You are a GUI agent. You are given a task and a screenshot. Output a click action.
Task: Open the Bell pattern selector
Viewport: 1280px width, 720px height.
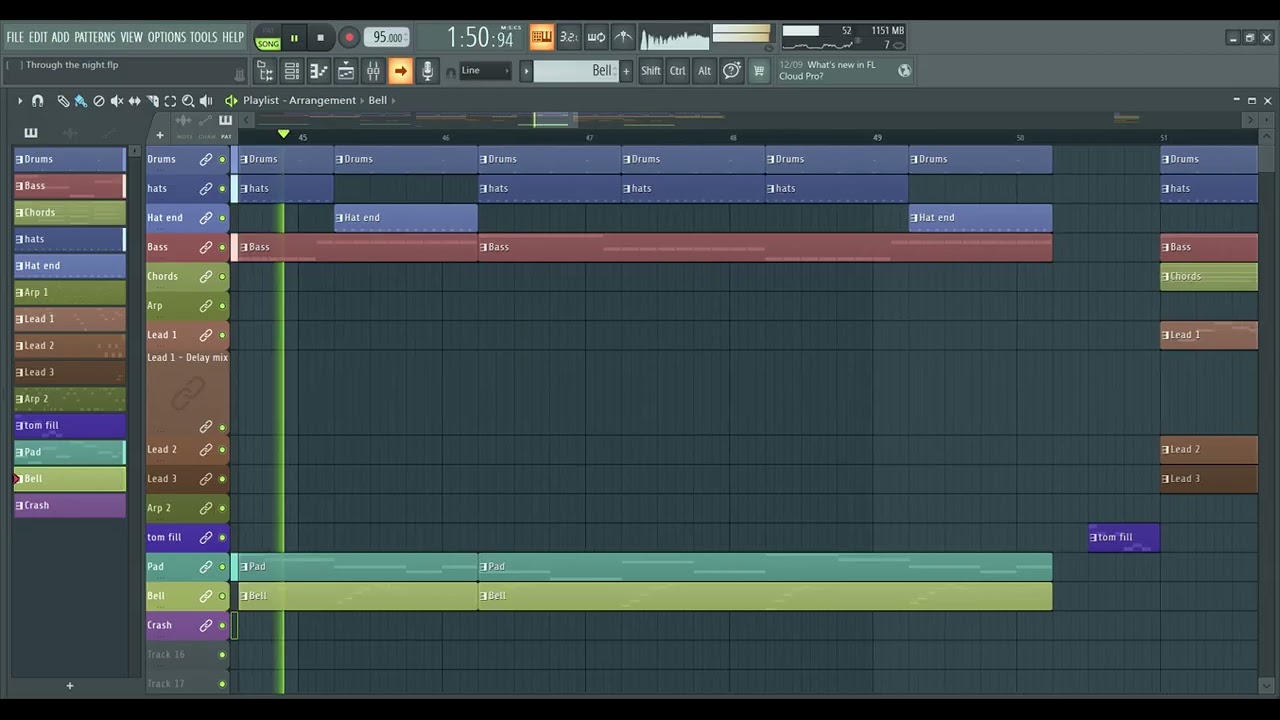tap(576, 71)
